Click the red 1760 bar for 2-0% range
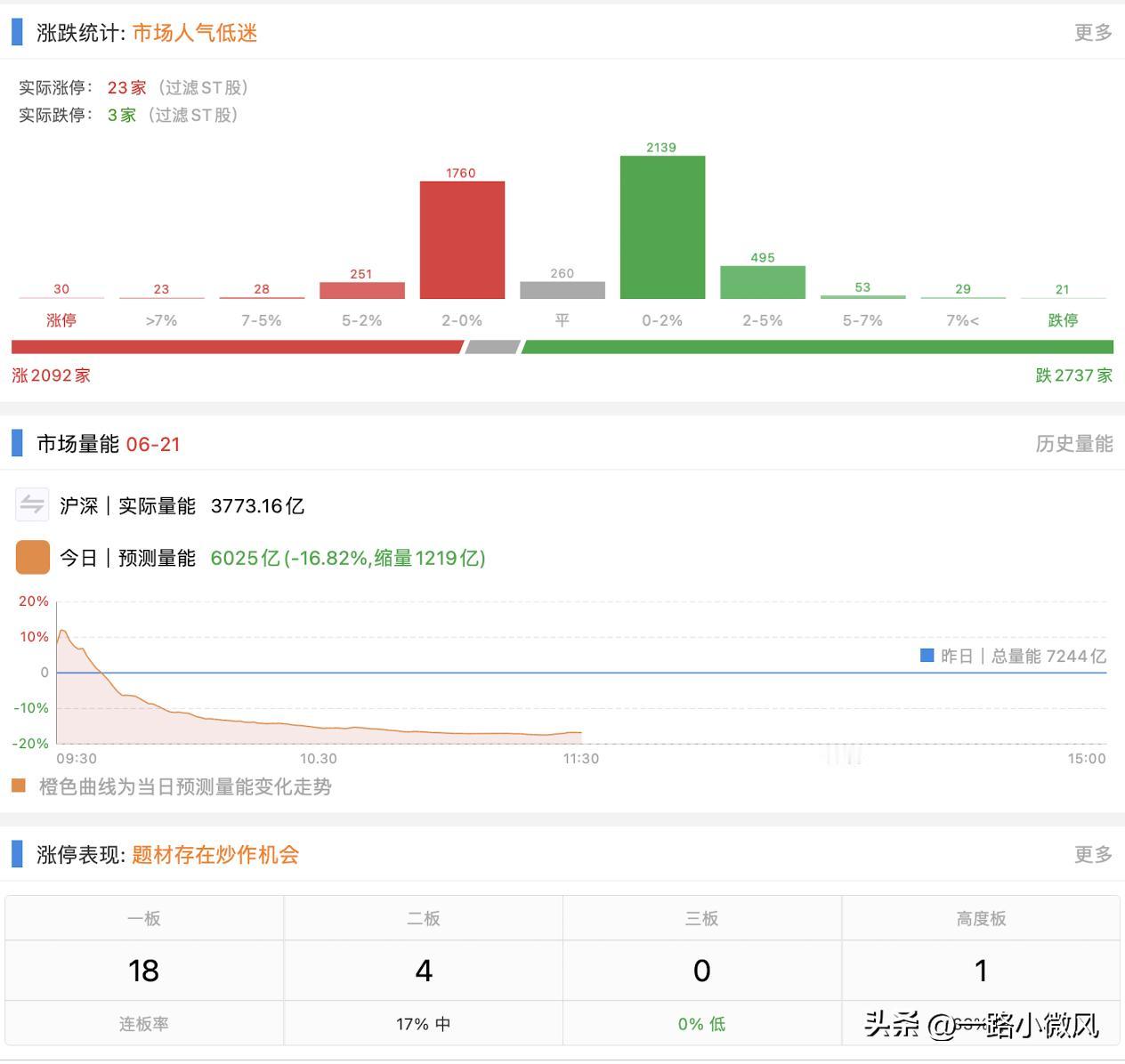Viewport: 1125px width, 1064px height. point(462,240)
